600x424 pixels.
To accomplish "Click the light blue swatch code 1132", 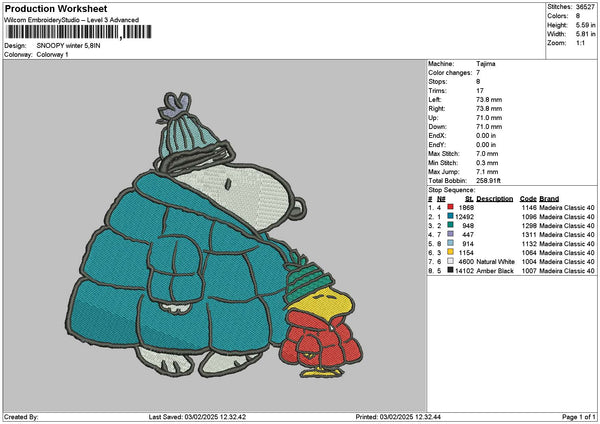I will pos(450,243).
